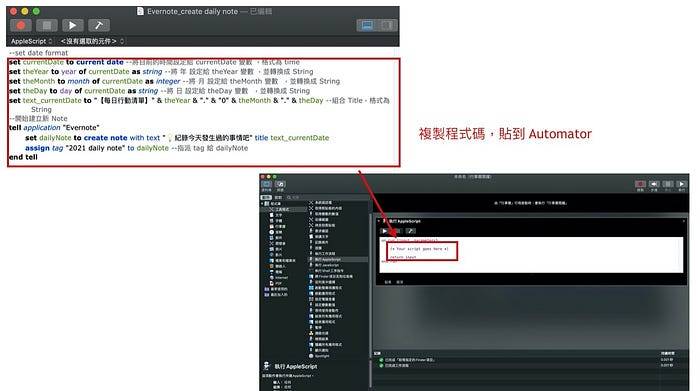Viewport: 700px width, 391px height.
Task: Click the 執行 AppleScript description heading at bottom
Action: [x=295, y=366]
